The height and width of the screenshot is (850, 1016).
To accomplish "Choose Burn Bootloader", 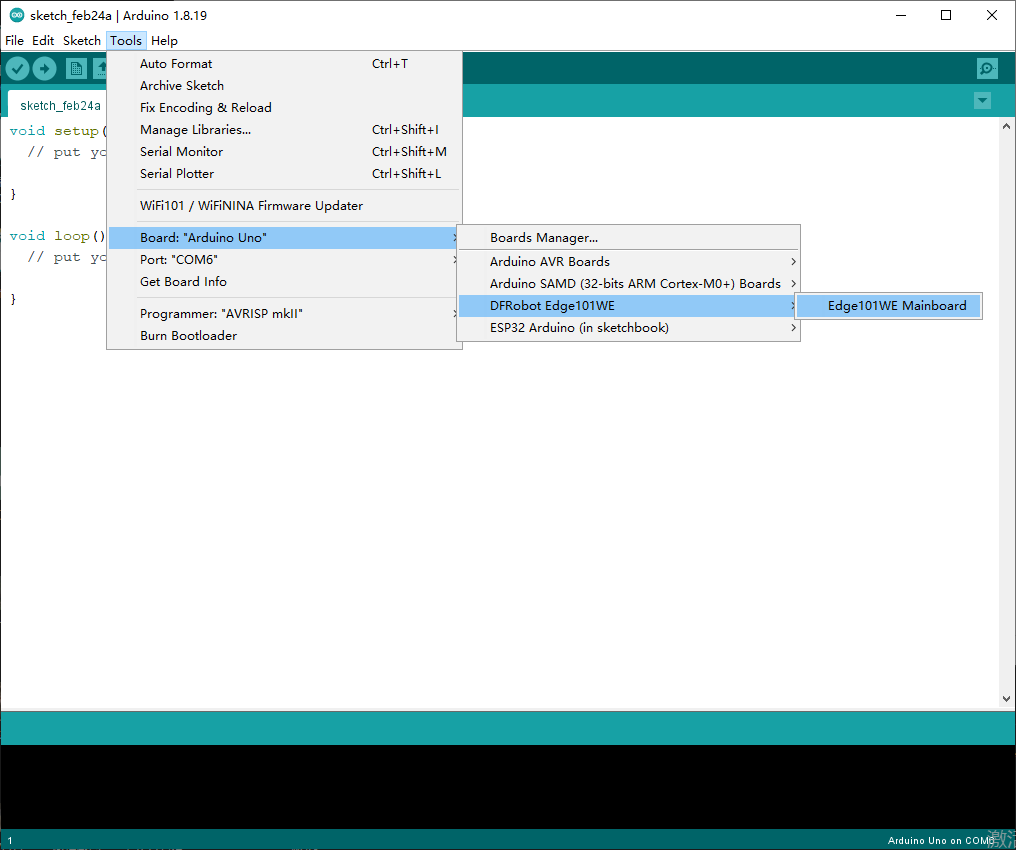I will pos(284,336).
